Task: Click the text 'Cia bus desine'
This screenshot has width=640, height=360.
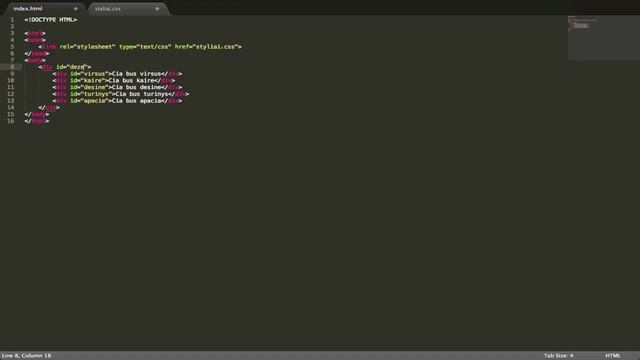Action: [136, 87]
